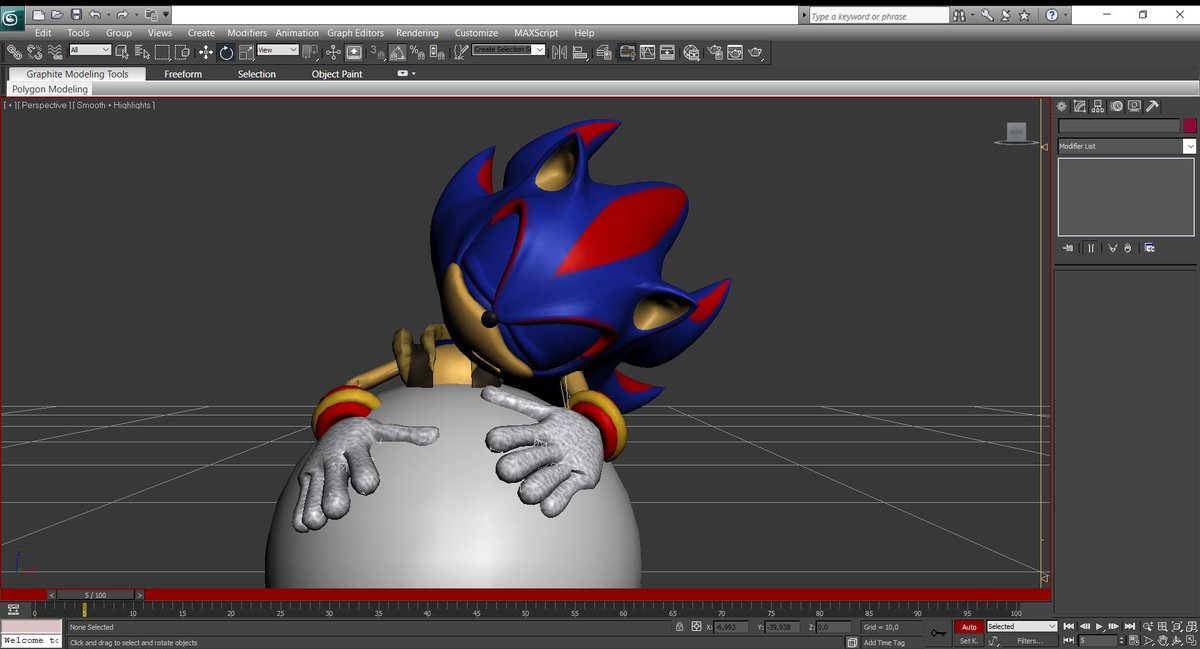Image resolution: width=1200 pixels, height=649 pixels.
Task: Open the Selection Filter 'All' dropdown
Action: (90, 50)
